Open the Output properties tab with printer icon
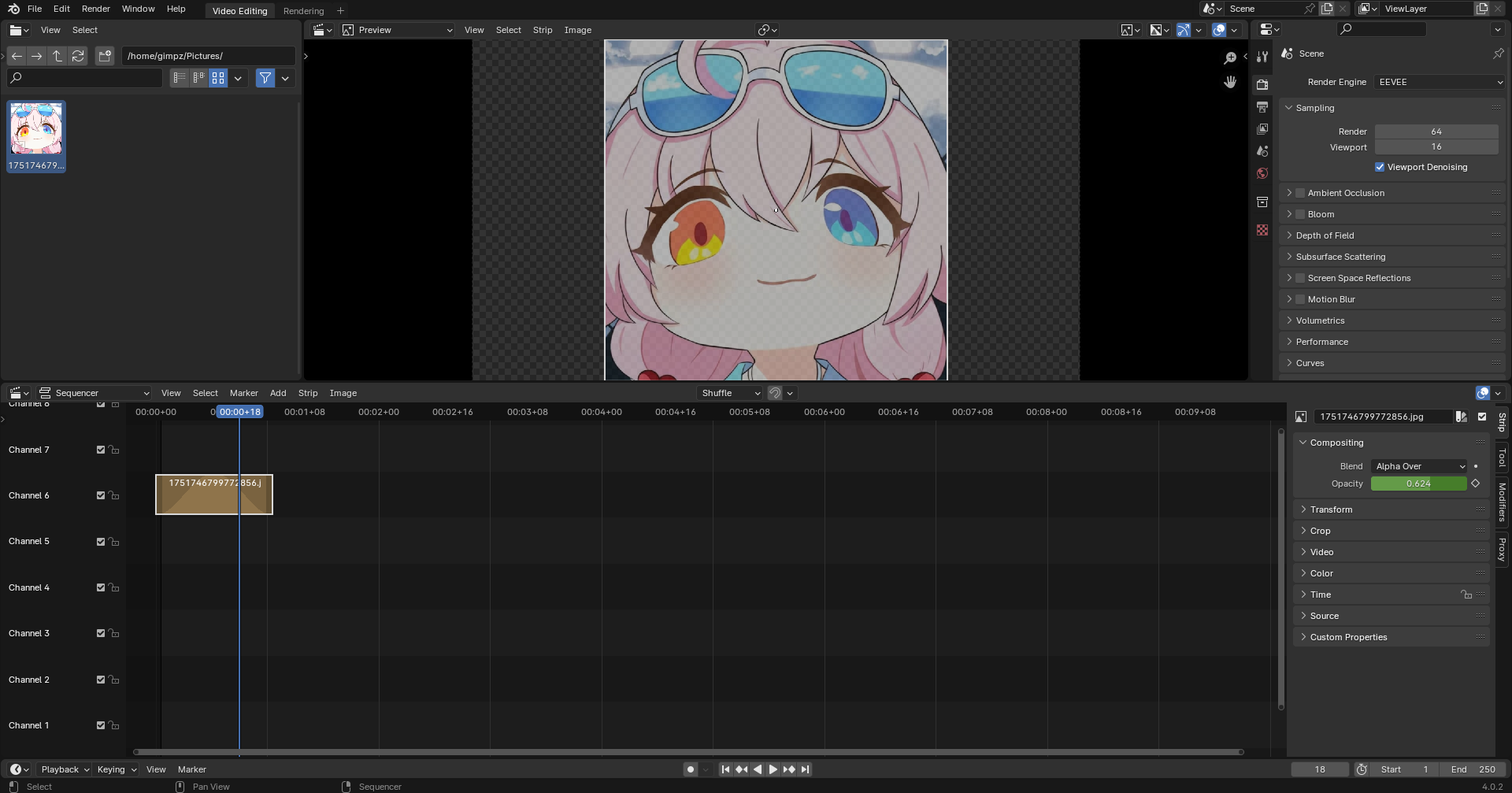 (x=1262, y=107)
